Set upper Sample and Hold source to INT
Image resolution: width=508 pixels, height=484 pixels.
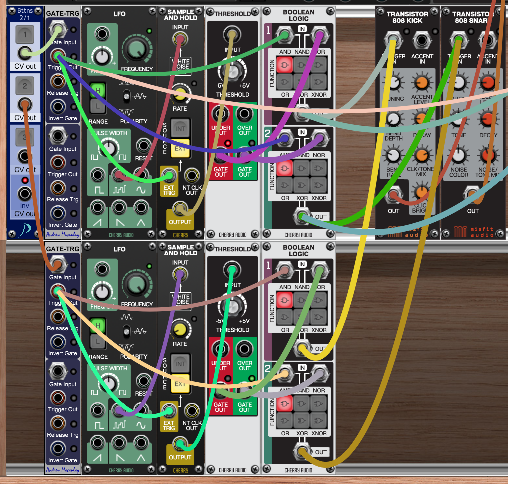click(x=180, y=129)
